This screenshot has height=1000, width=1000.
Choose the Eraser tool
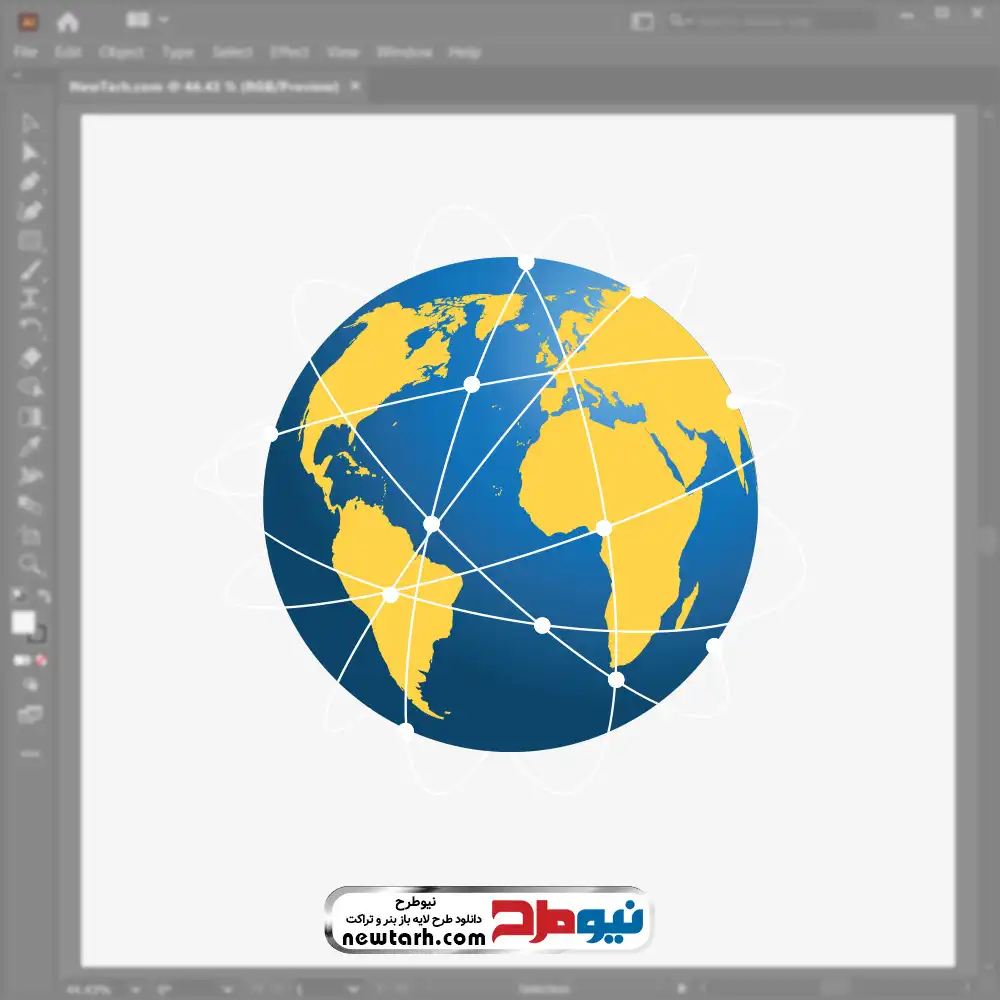coord(30,357)
